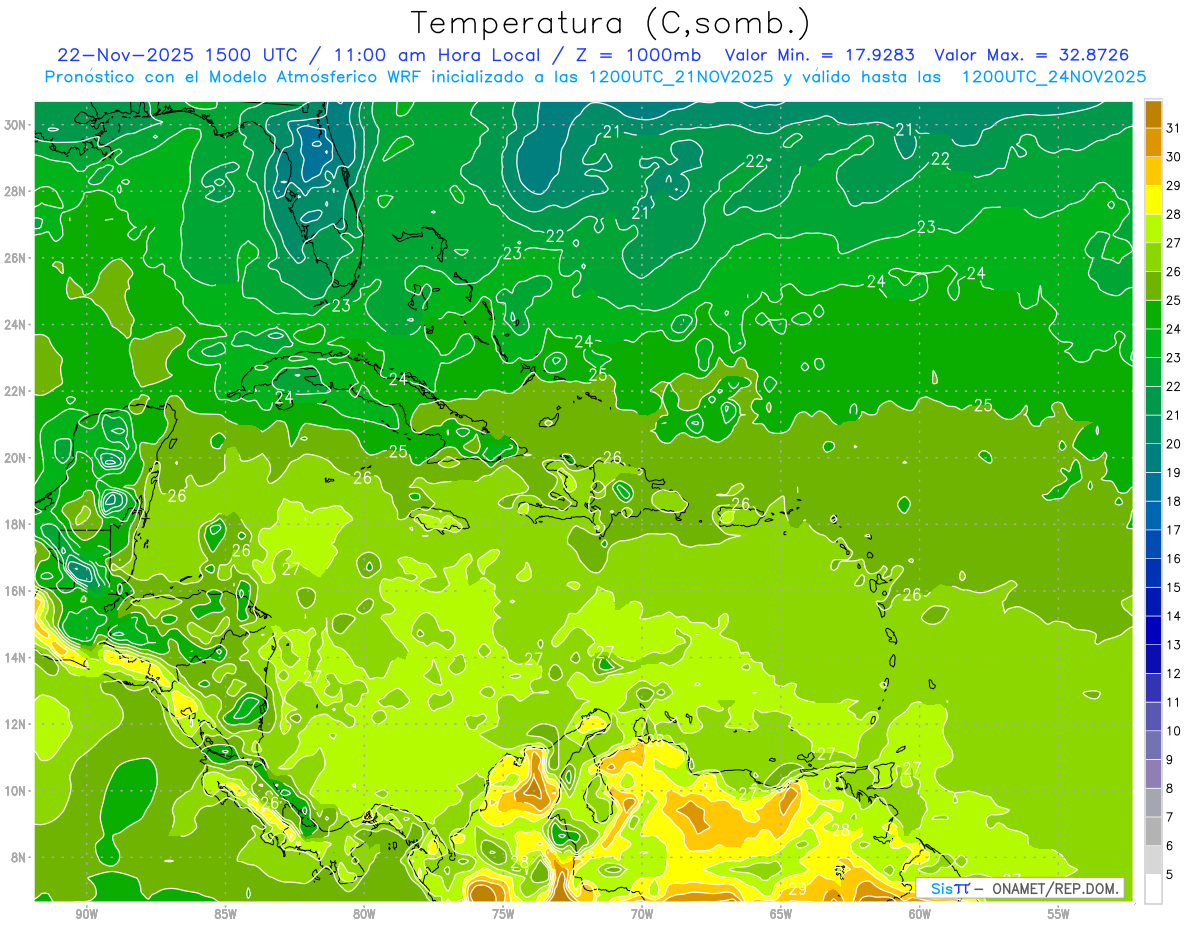1200x927 pixels.
Task: Click the 60W longitude label
Action: pos(920,914)
